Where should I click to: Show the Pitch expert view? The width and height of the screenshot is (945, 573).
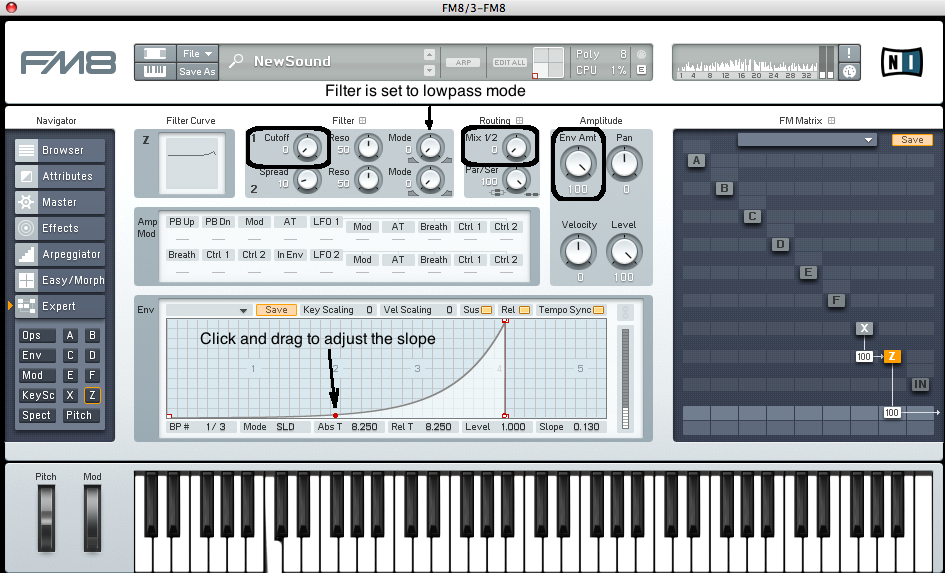click(x=81, y=415)
